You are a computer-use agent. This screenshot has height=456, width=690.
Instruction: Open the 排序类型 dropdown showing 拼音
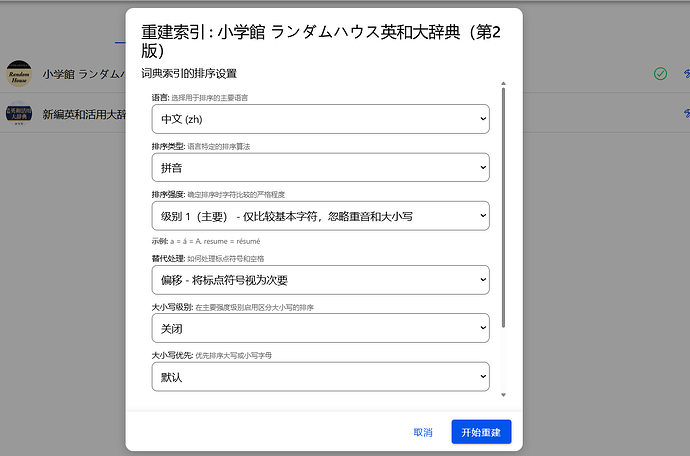(320, 167)
